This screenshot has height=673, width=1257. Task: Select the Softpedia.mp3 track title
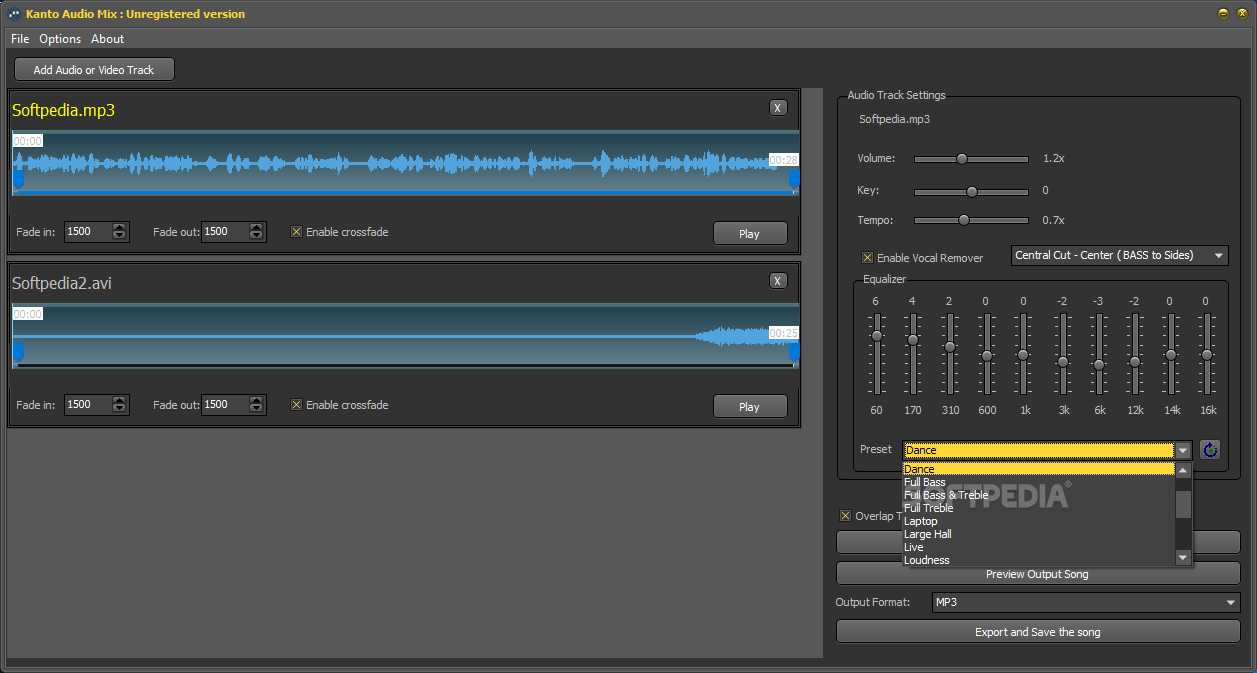click(63, 110)
